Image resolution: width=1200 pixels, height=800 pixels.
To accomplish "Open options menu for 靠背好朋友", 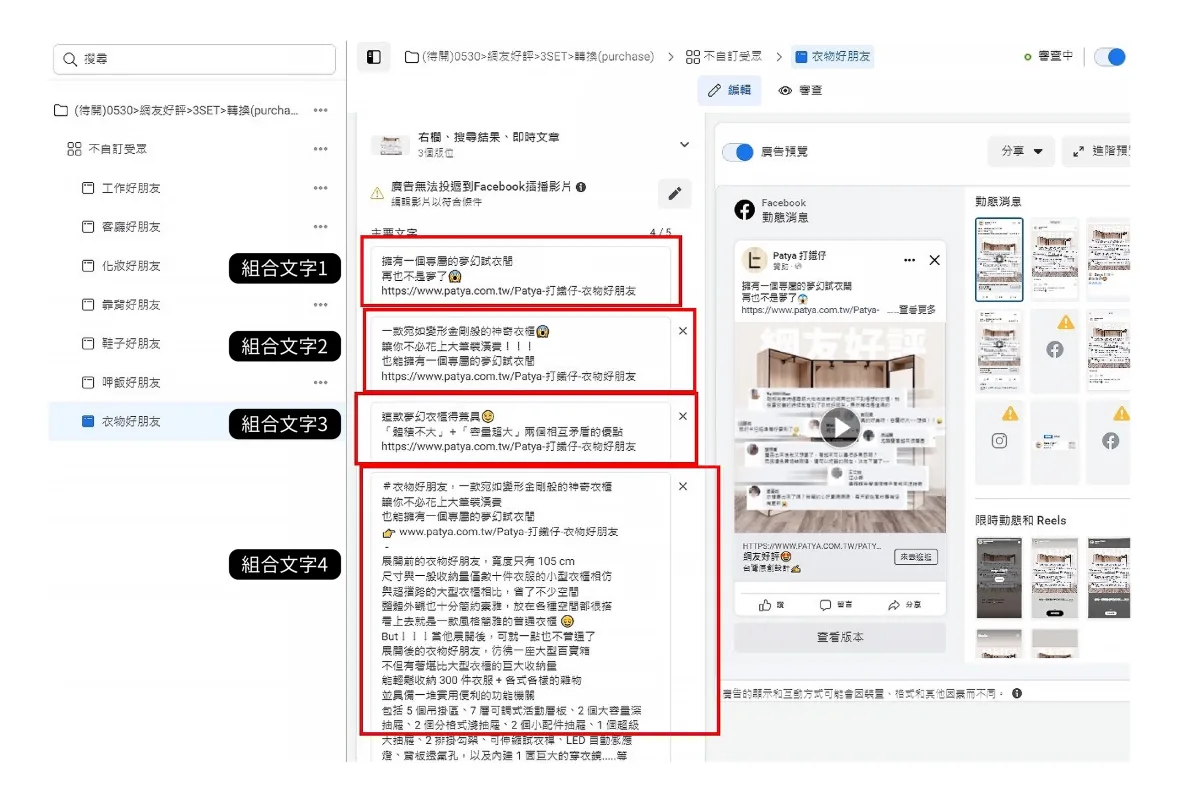I will pos(320,305).
